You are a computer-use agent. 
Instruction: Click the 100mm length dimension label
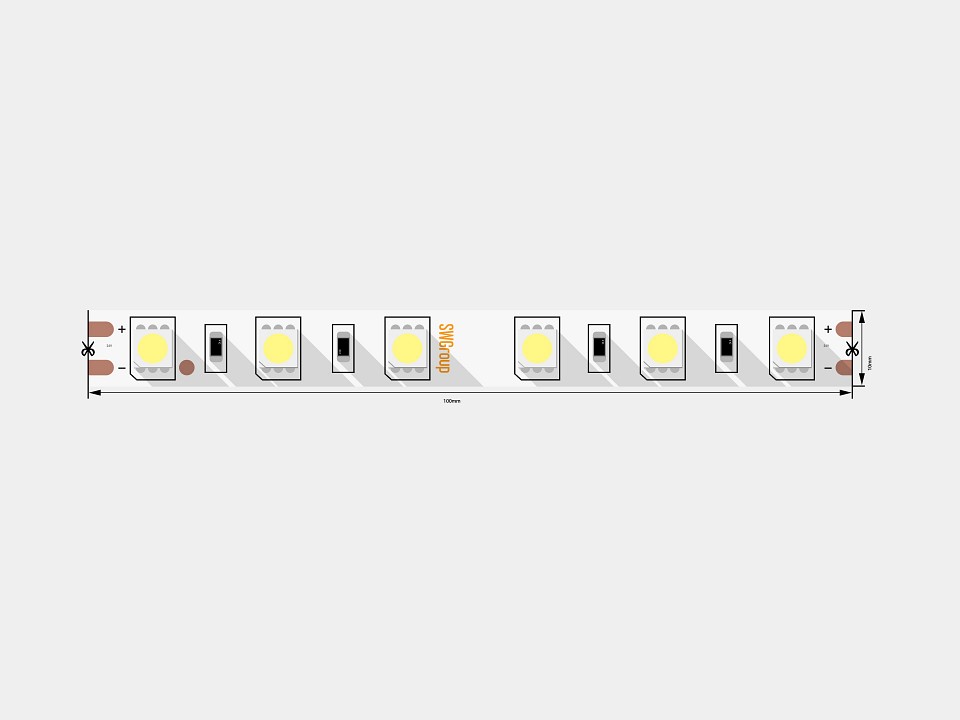coord(452,401)
